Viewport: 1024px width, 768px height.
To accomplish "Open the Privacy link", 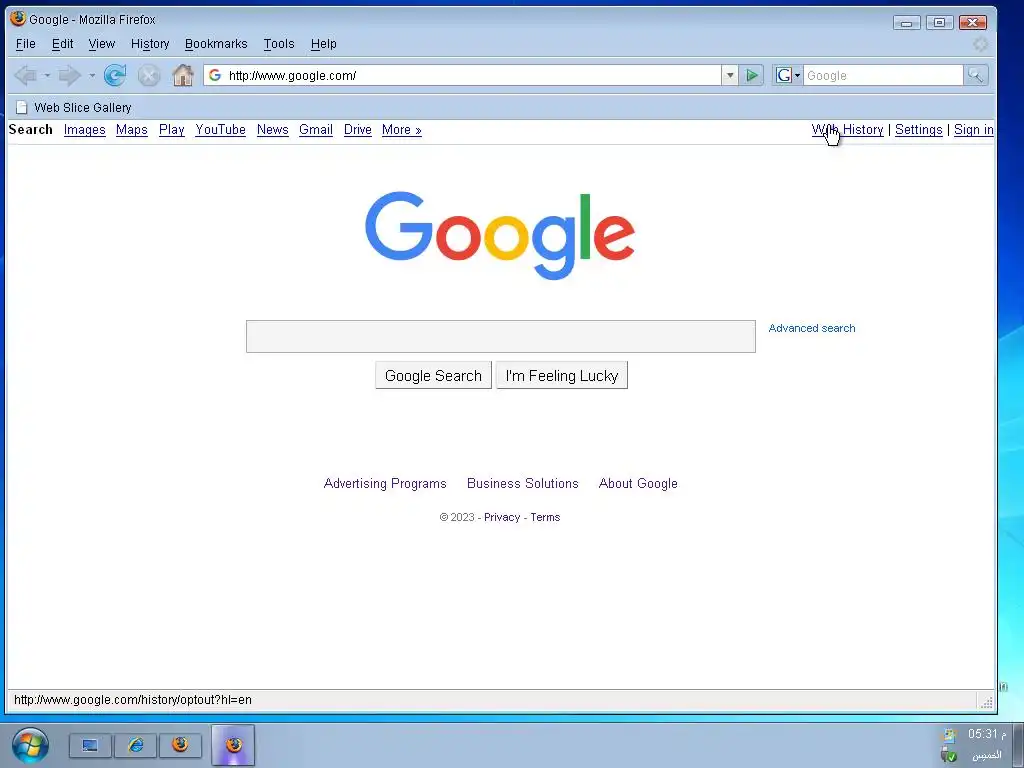I will click(502, 517).
